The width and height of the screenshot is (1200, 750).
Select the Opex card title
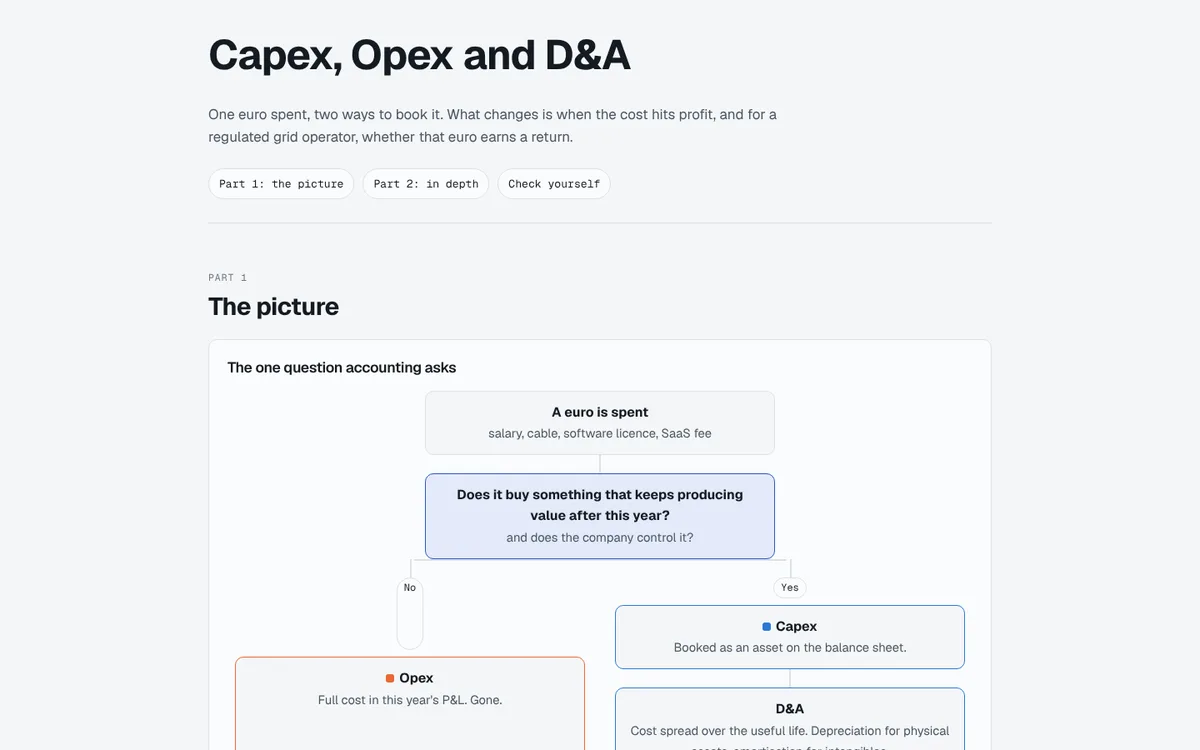416,678
